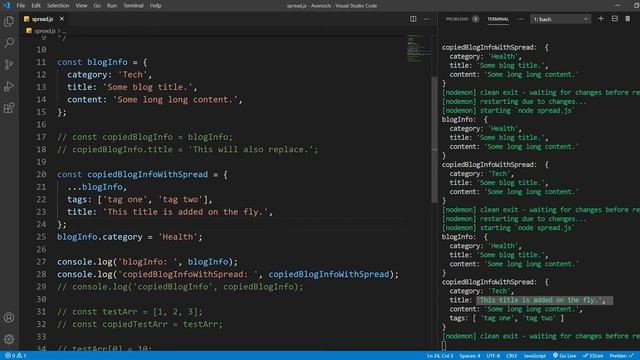
Task: Click the VS Code logo icon
Action: tap(7, 5)
